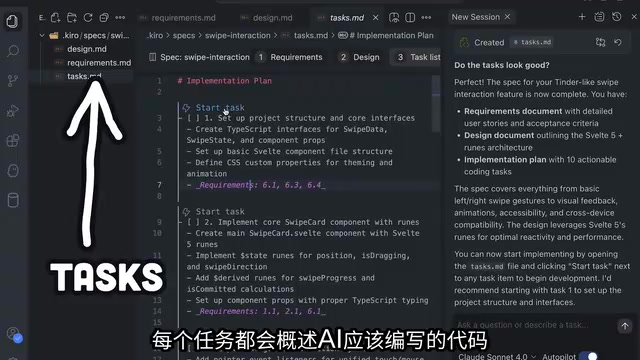Open Source Control in the activity bar

coord(13,80)
